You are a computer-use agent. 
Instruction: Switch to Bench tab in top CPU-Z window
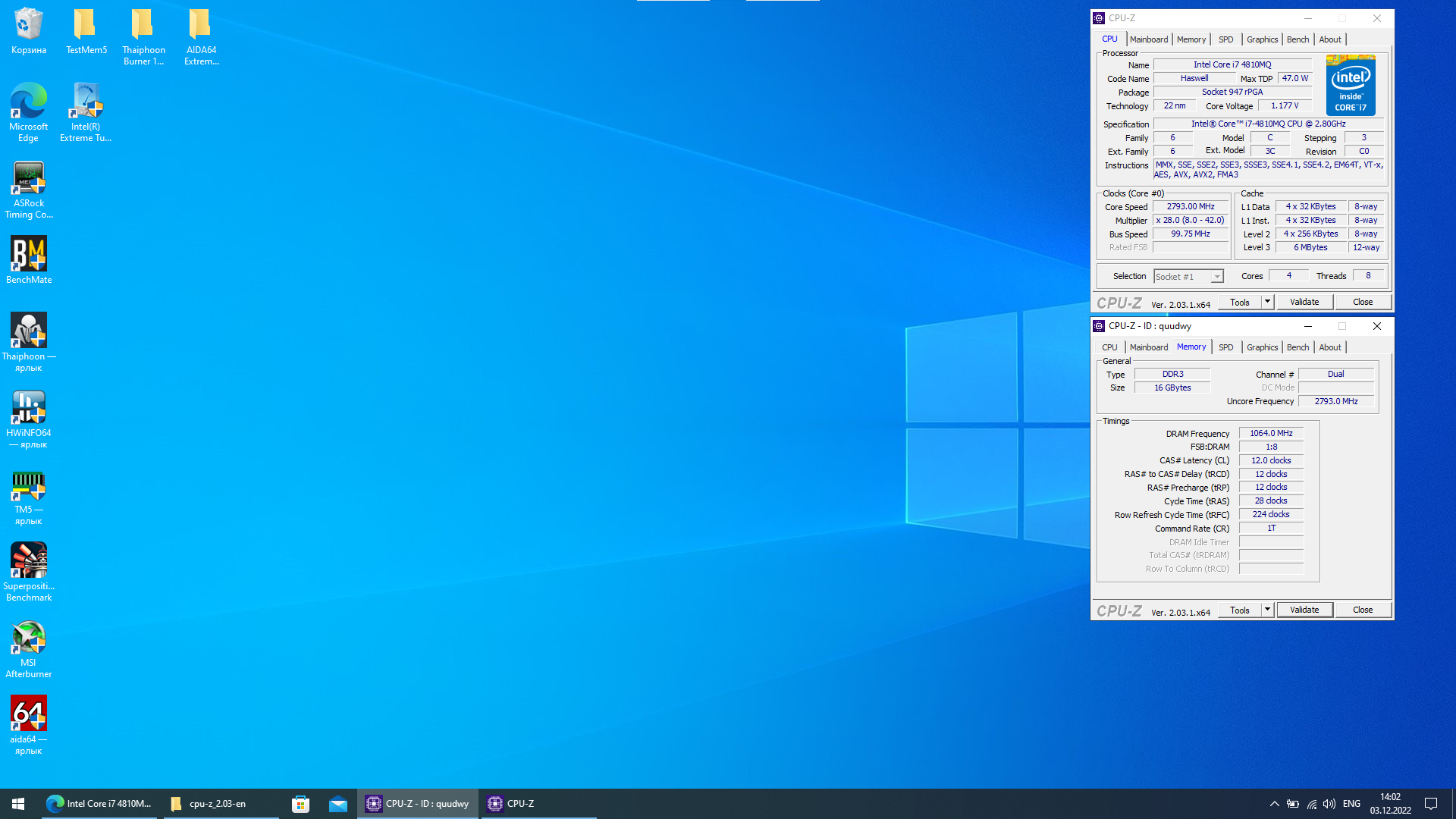(1298, 39)
